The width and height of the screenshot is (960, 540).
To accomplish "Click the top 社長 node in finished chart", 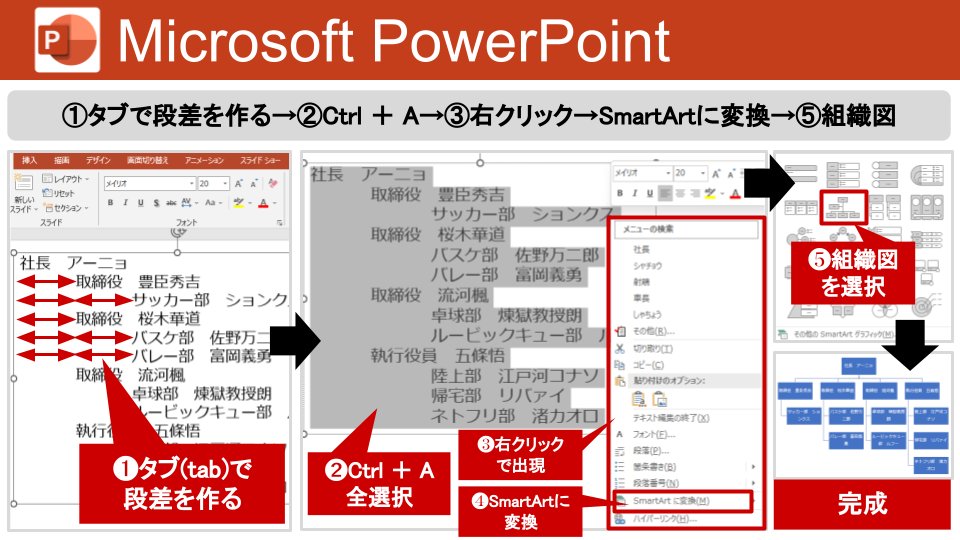I will pos(859,366).
